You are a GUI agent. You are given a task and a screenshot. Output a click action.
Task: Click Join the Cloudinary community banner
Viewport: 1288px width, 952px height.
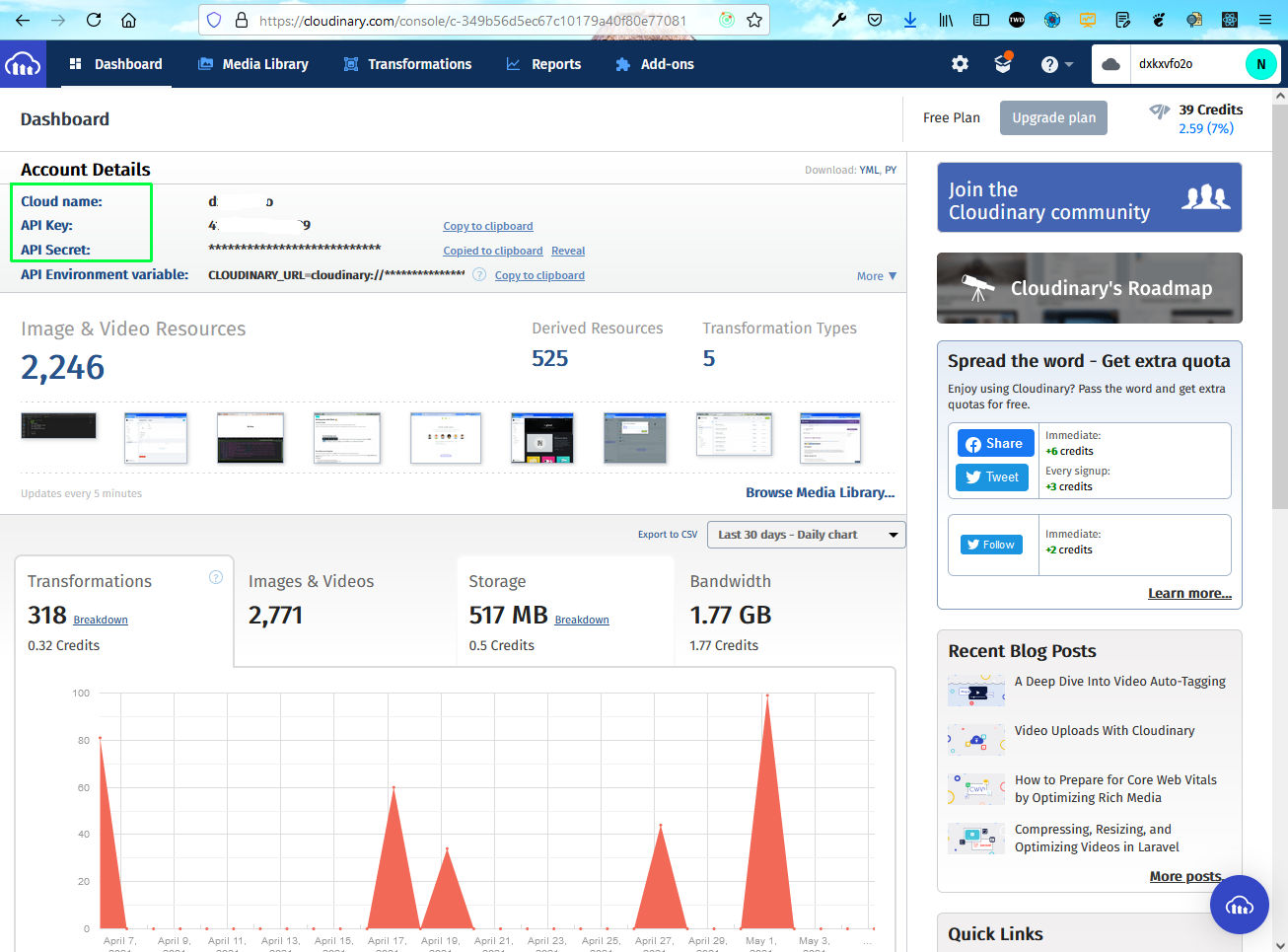point(1089,197)
